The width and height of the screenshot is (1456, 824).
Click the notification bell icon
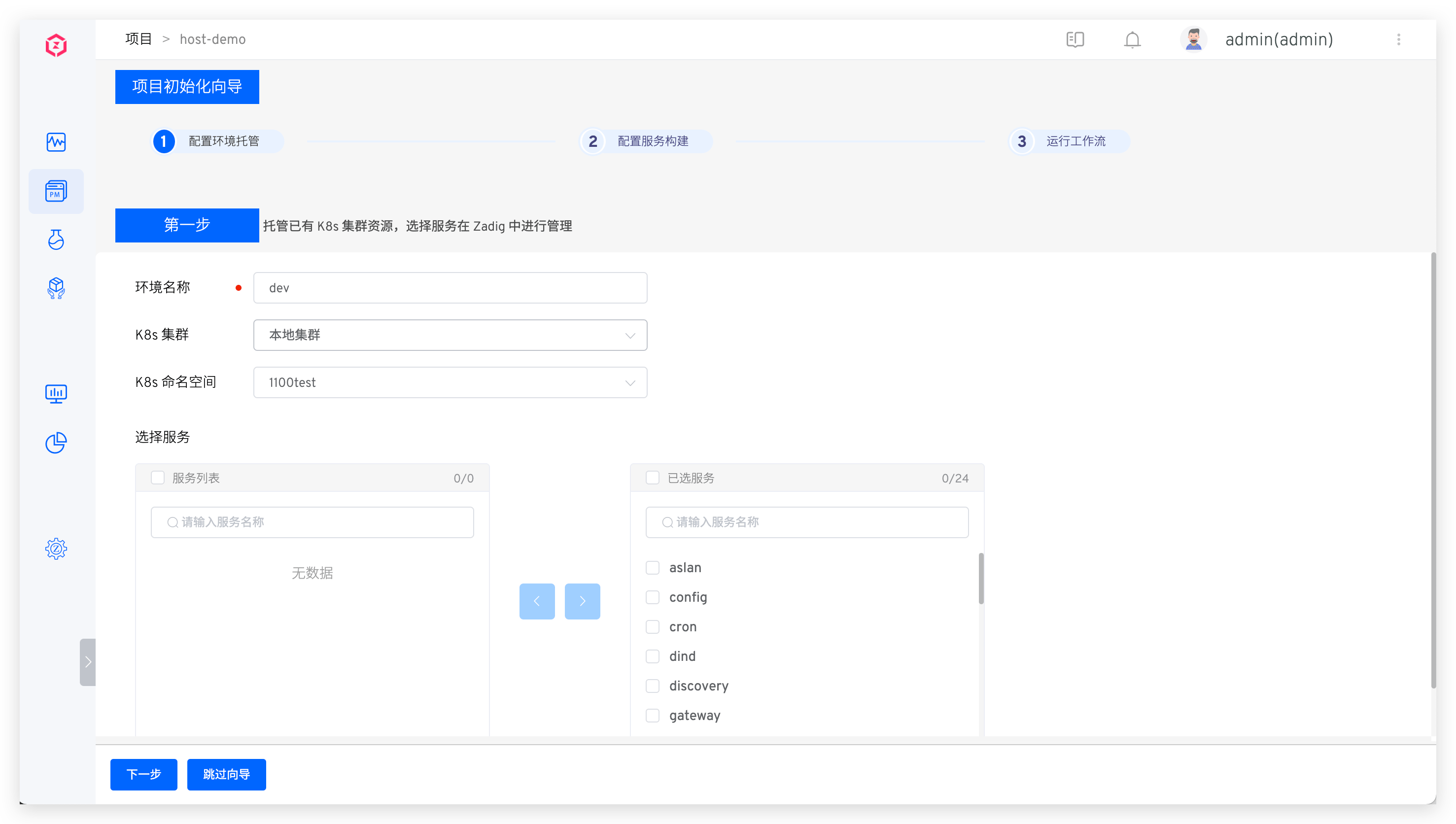(1132, 39)
